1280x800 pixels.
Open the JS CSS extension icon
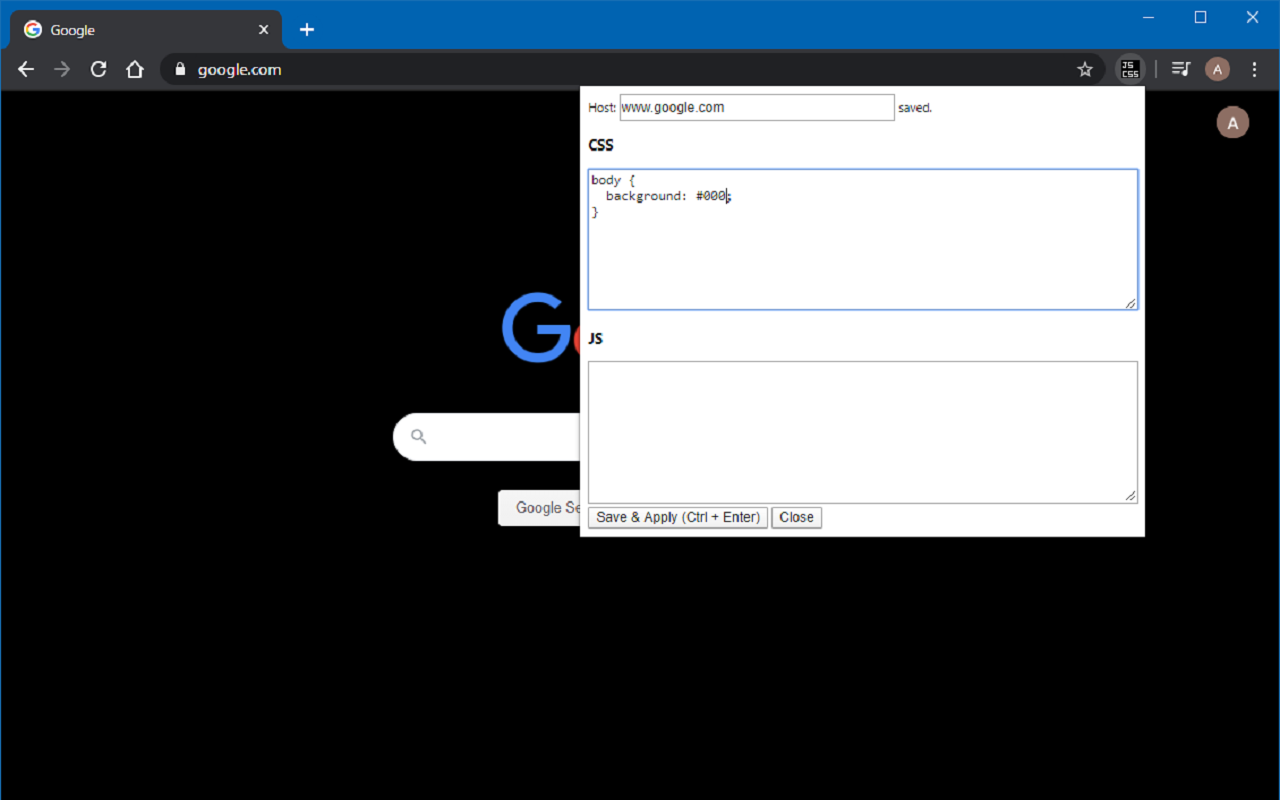(x=1129, y=69)
